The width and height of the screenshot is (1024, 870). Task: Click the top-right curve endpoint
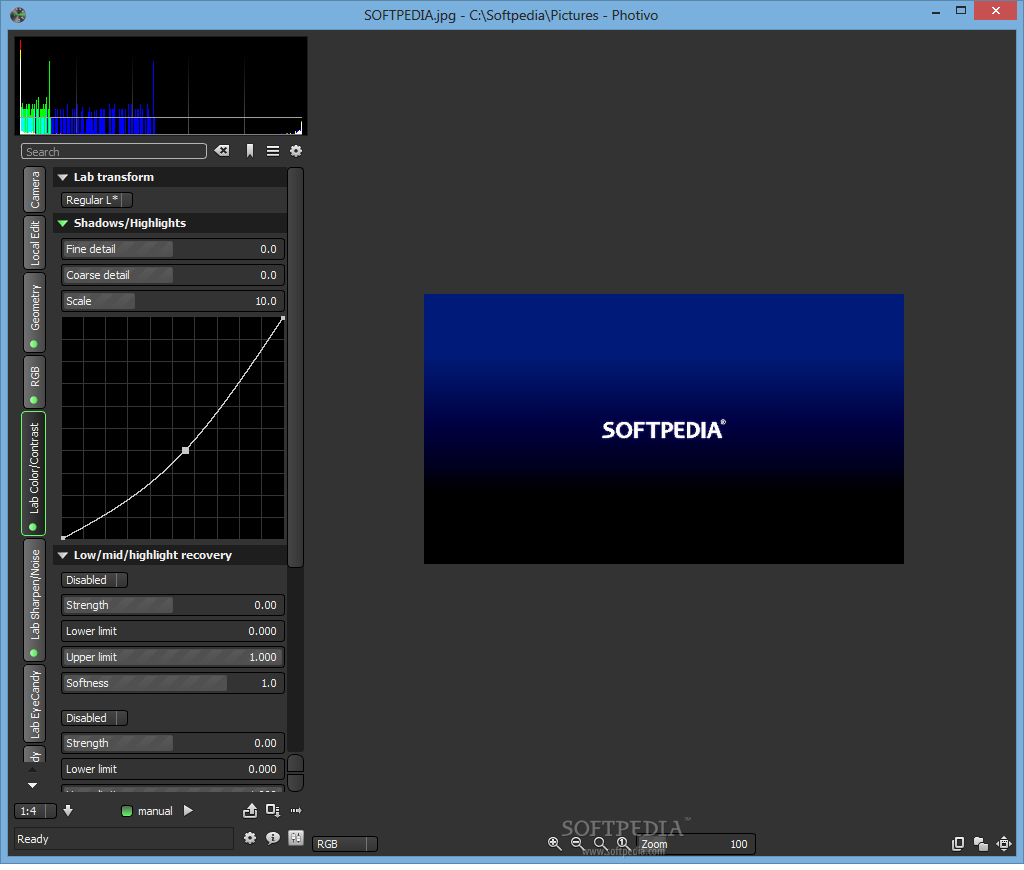coord(283,318)
